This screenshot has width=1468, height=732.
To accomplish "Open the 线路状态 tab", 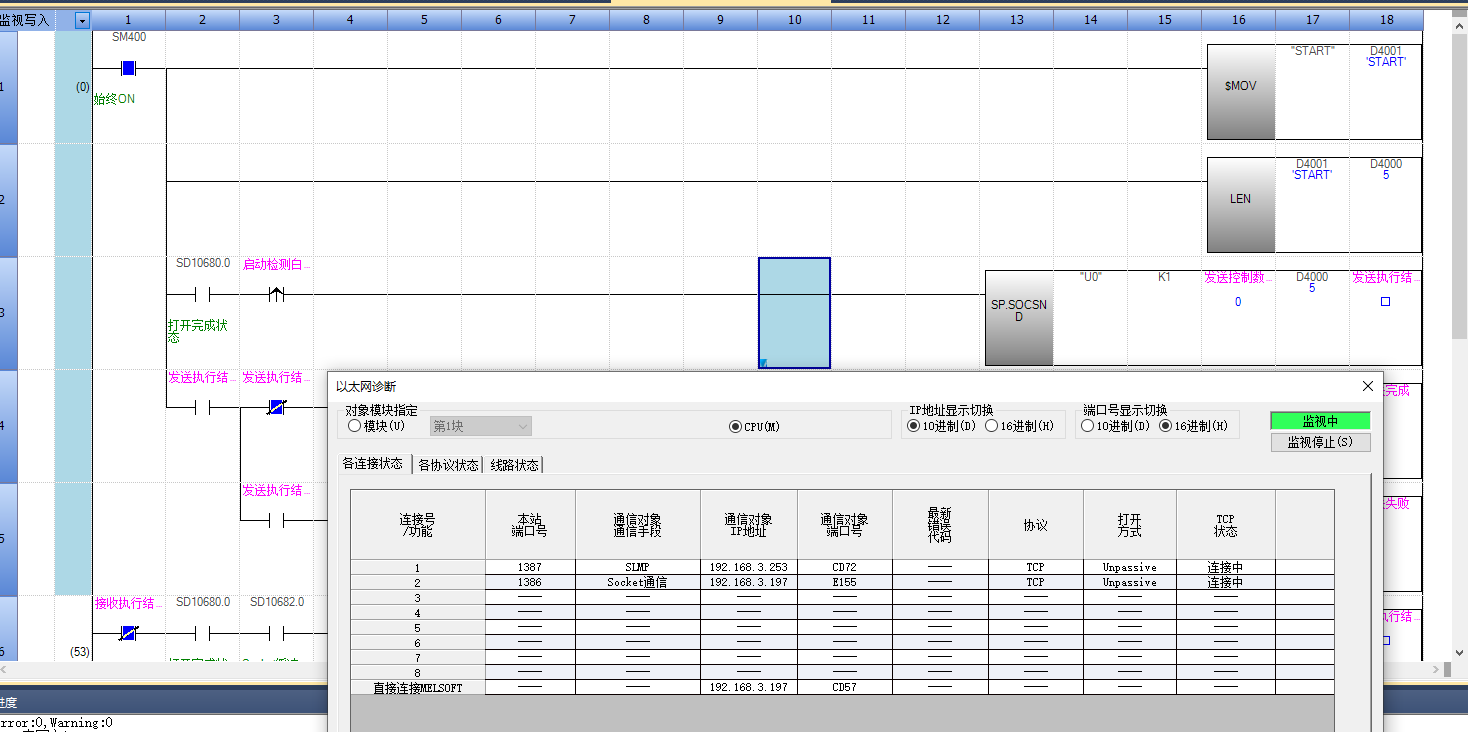I will [513, 465].
